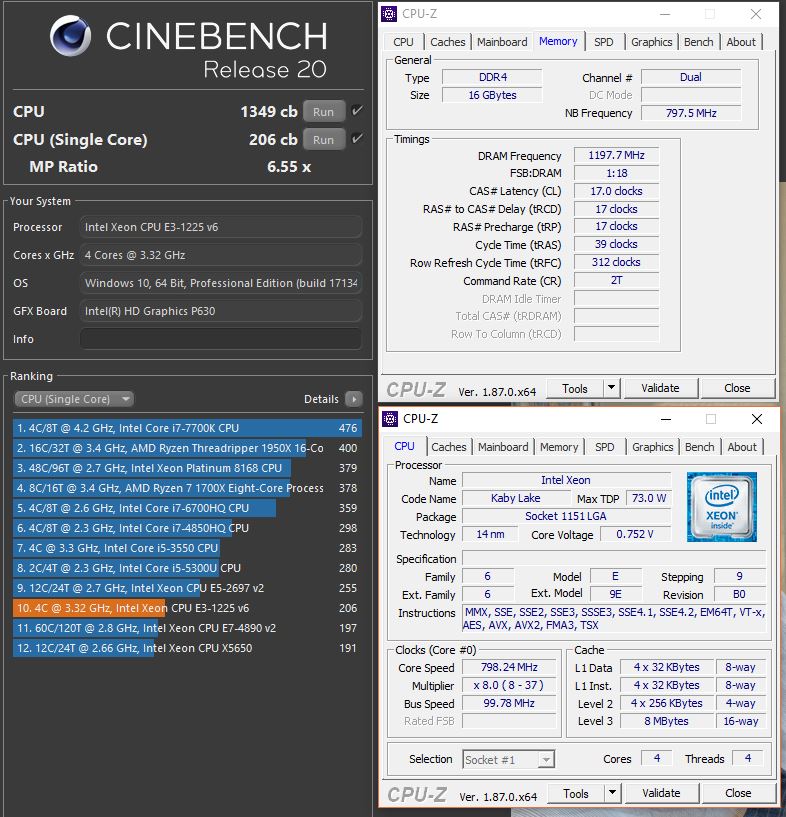
Task: Click the Intel Xeon inside logo badge
Action: click(x=721, y=506)
